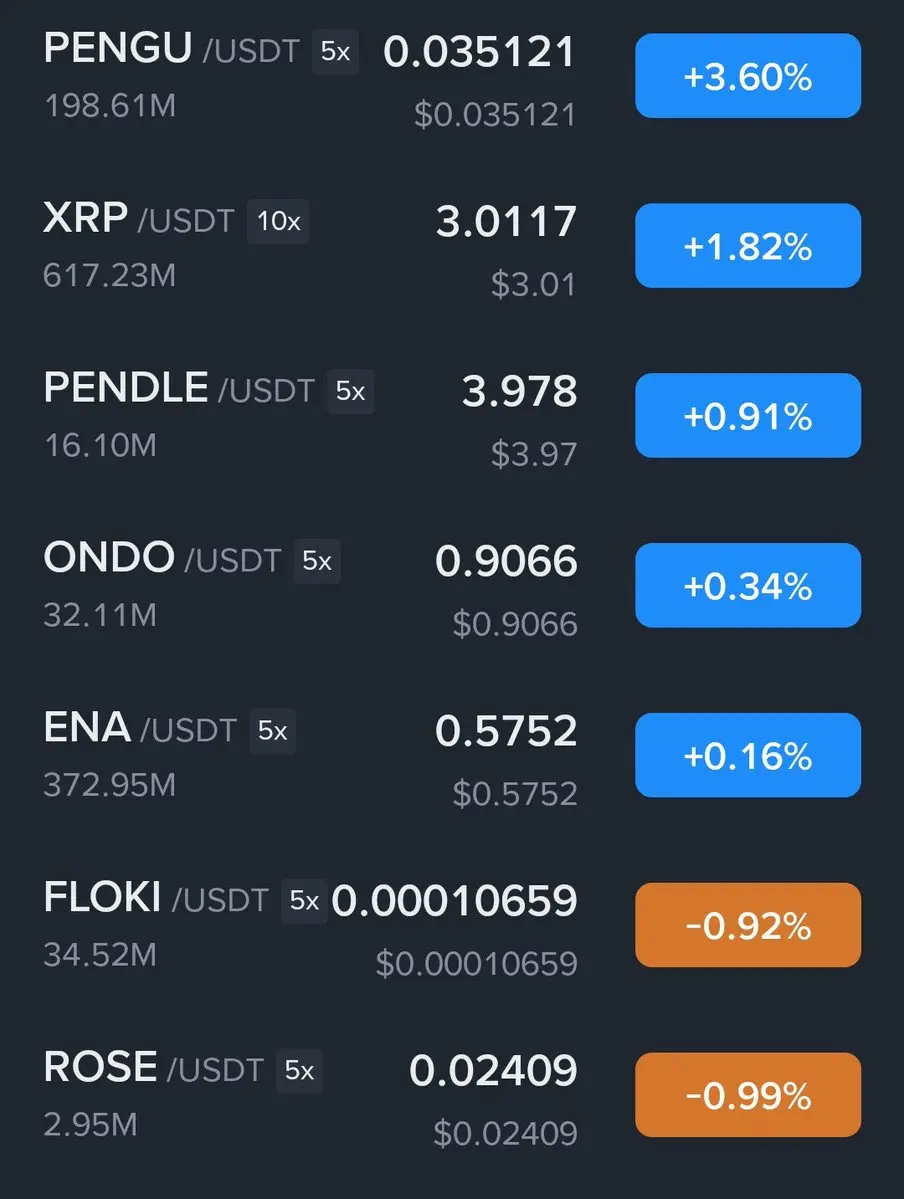Open the FLOKI/USDT trading pair

[x=156, y=898]
